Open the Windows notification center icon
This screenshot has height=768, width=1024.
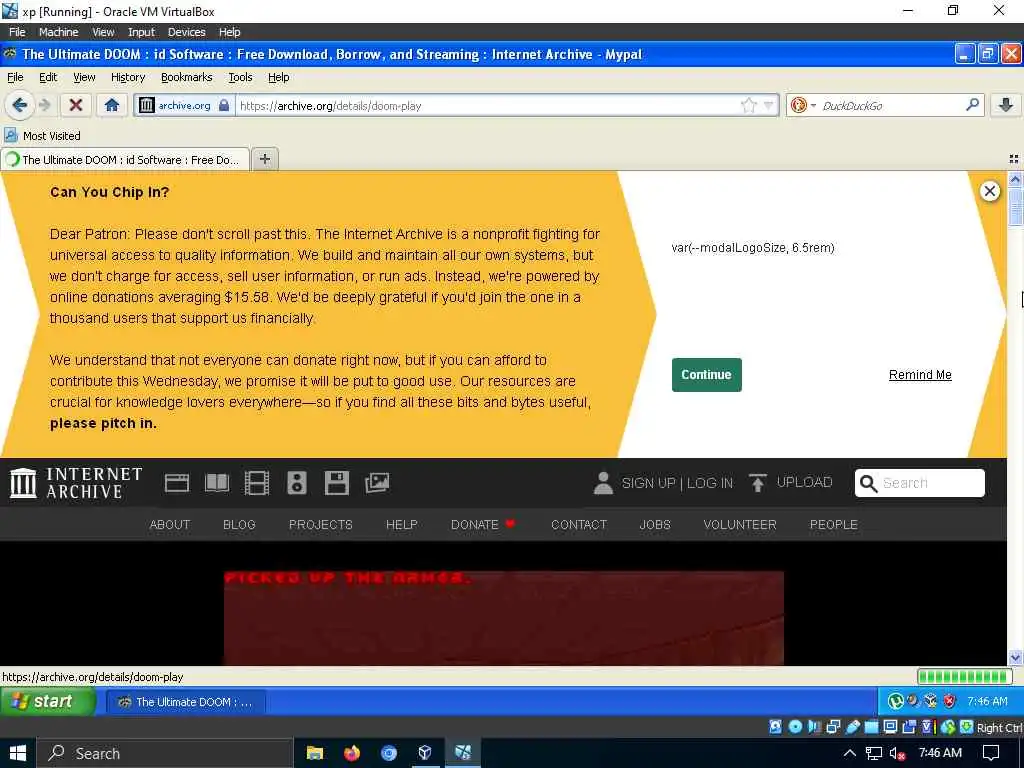coord(991,753)
